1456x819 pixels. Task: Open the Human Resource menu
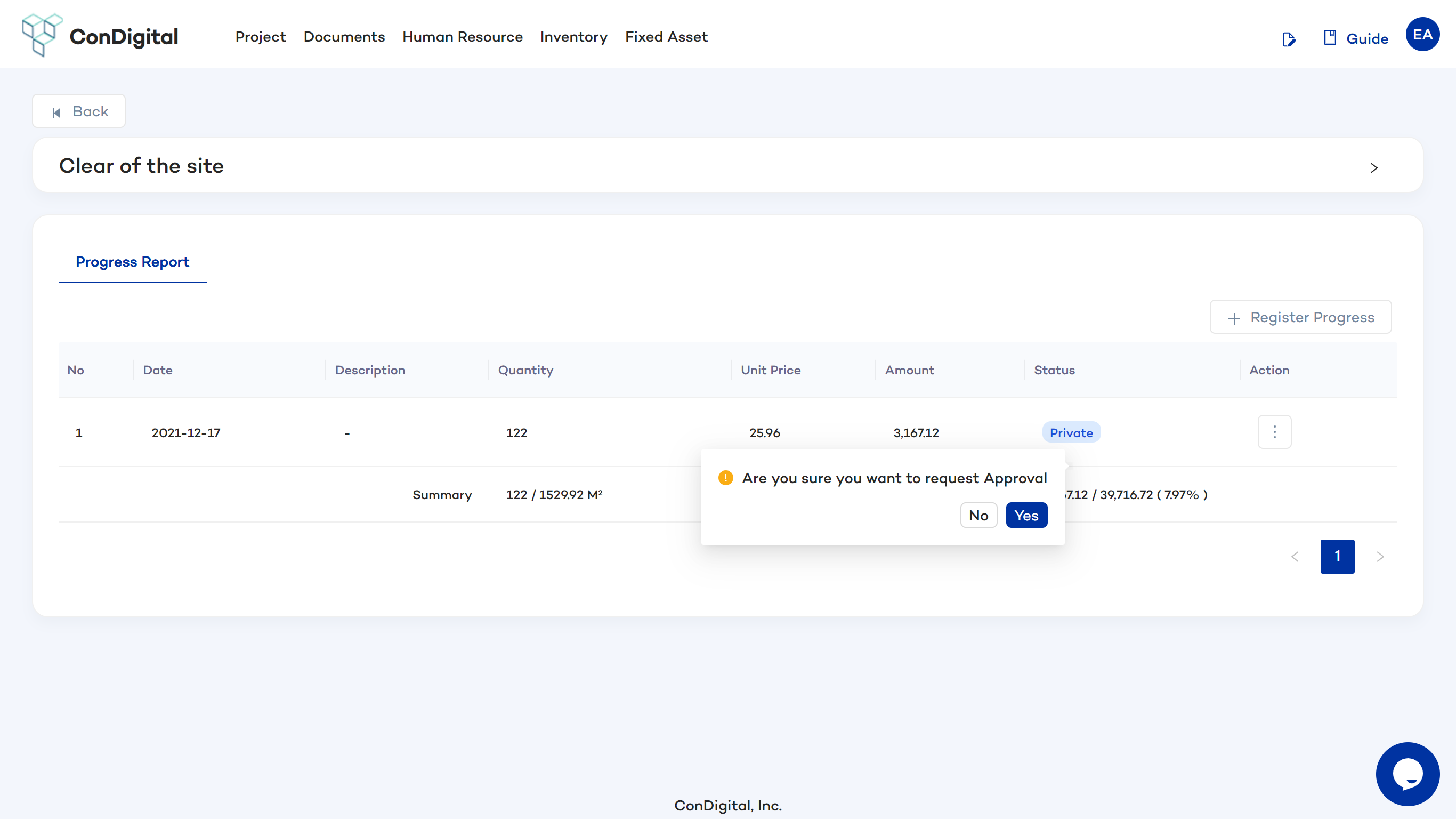pos(463,37)
